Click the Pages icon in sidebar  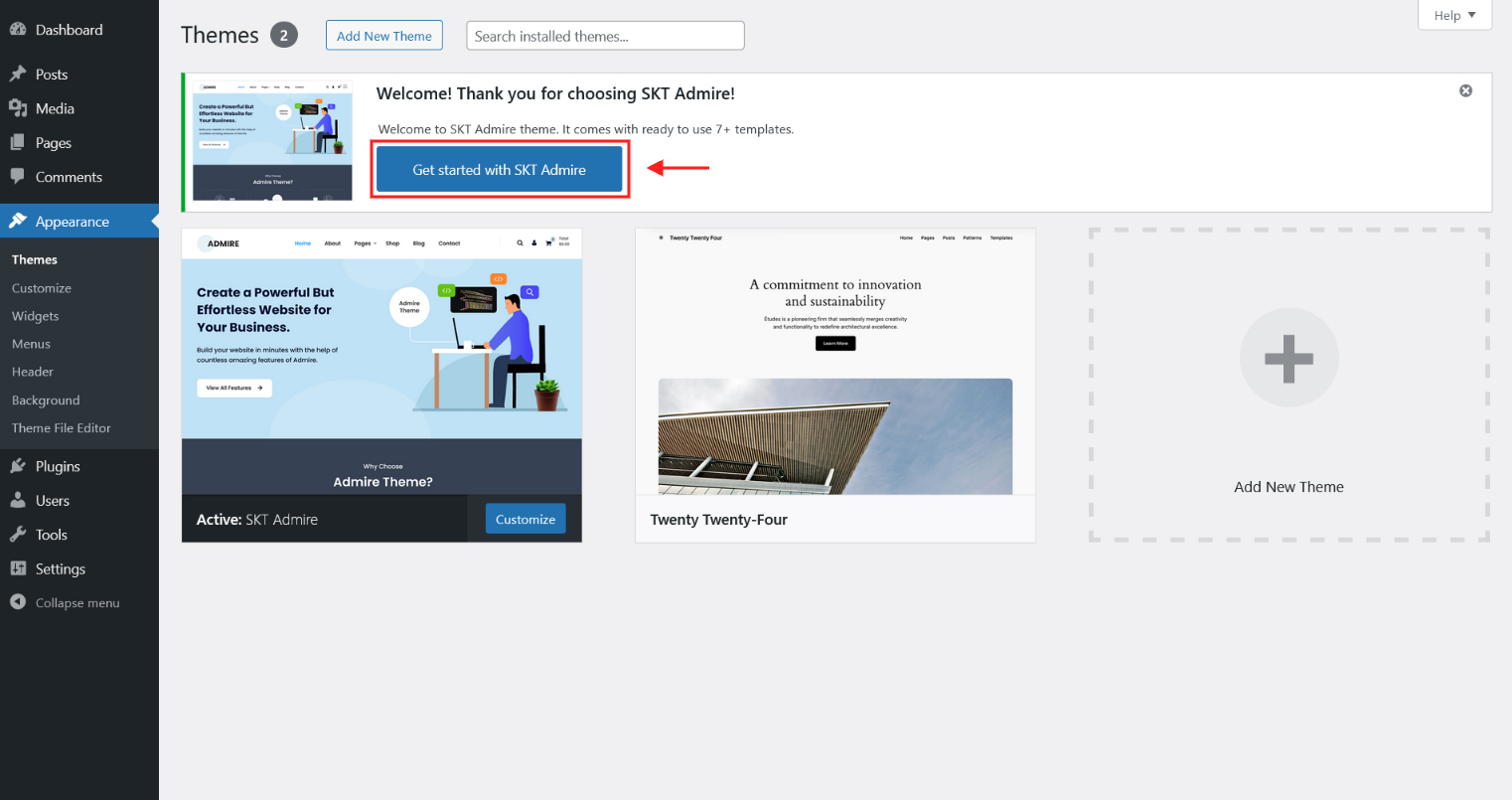18,142
